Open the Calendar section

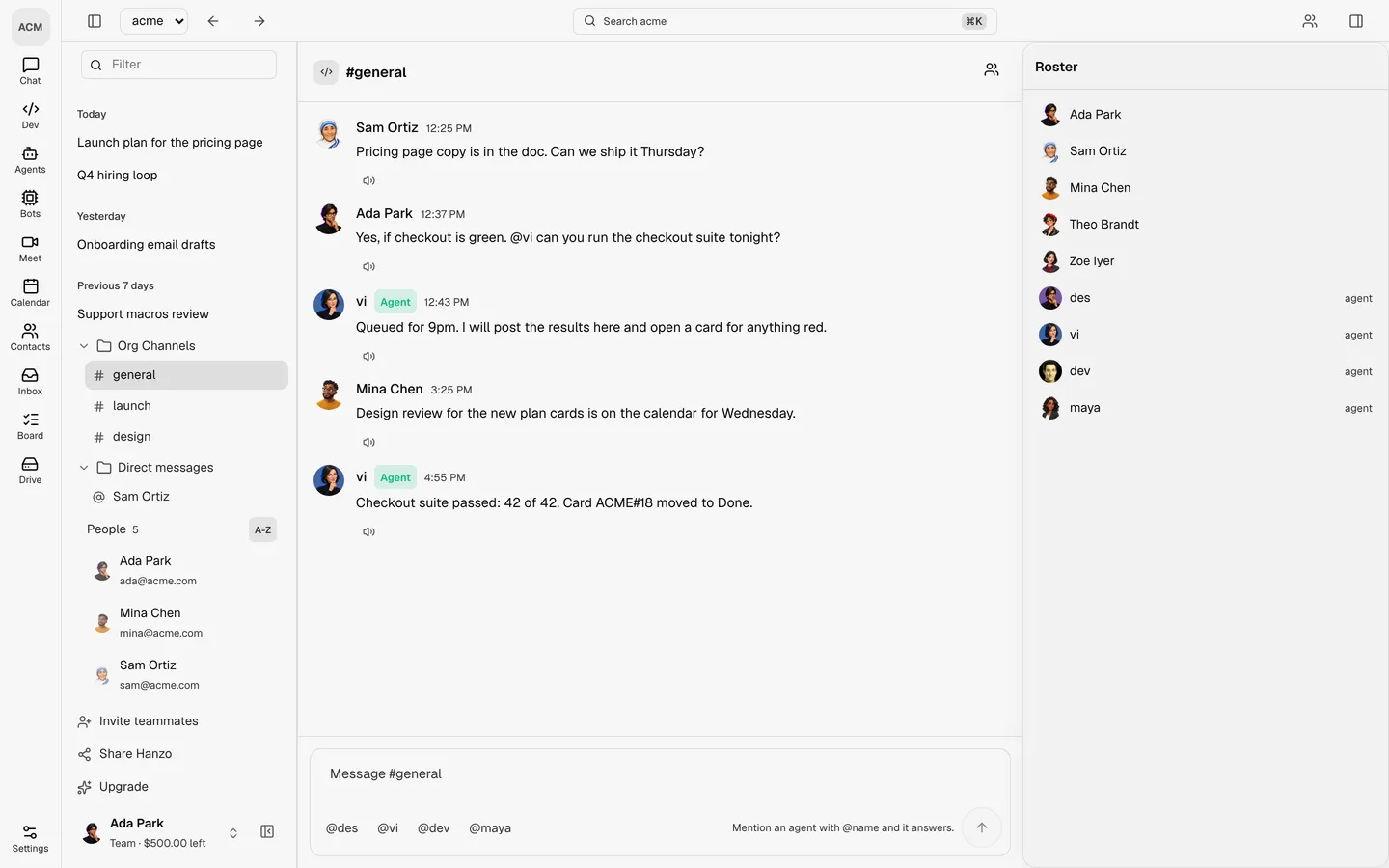30,292
